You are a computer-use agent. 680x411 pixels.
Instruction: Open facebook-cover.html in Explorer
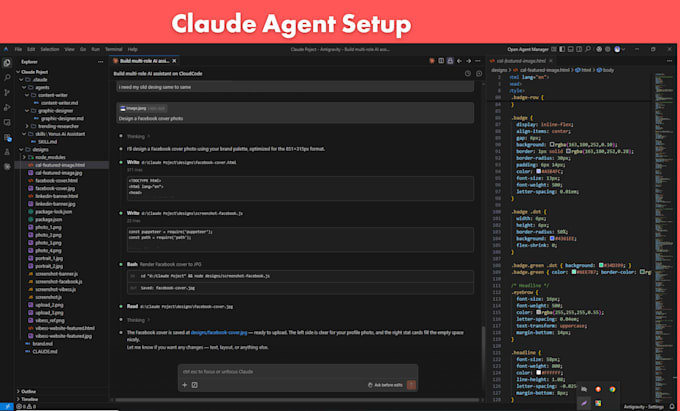point(56,181)
